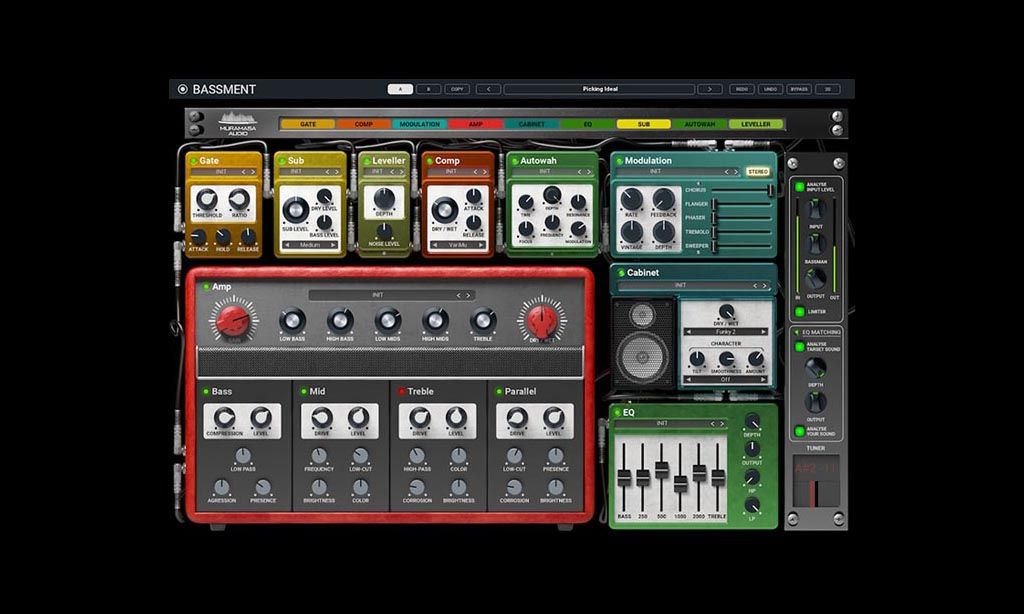Click the Comp Attack knob
This screenshot has width=1024, height=614.
pos(473,196)
